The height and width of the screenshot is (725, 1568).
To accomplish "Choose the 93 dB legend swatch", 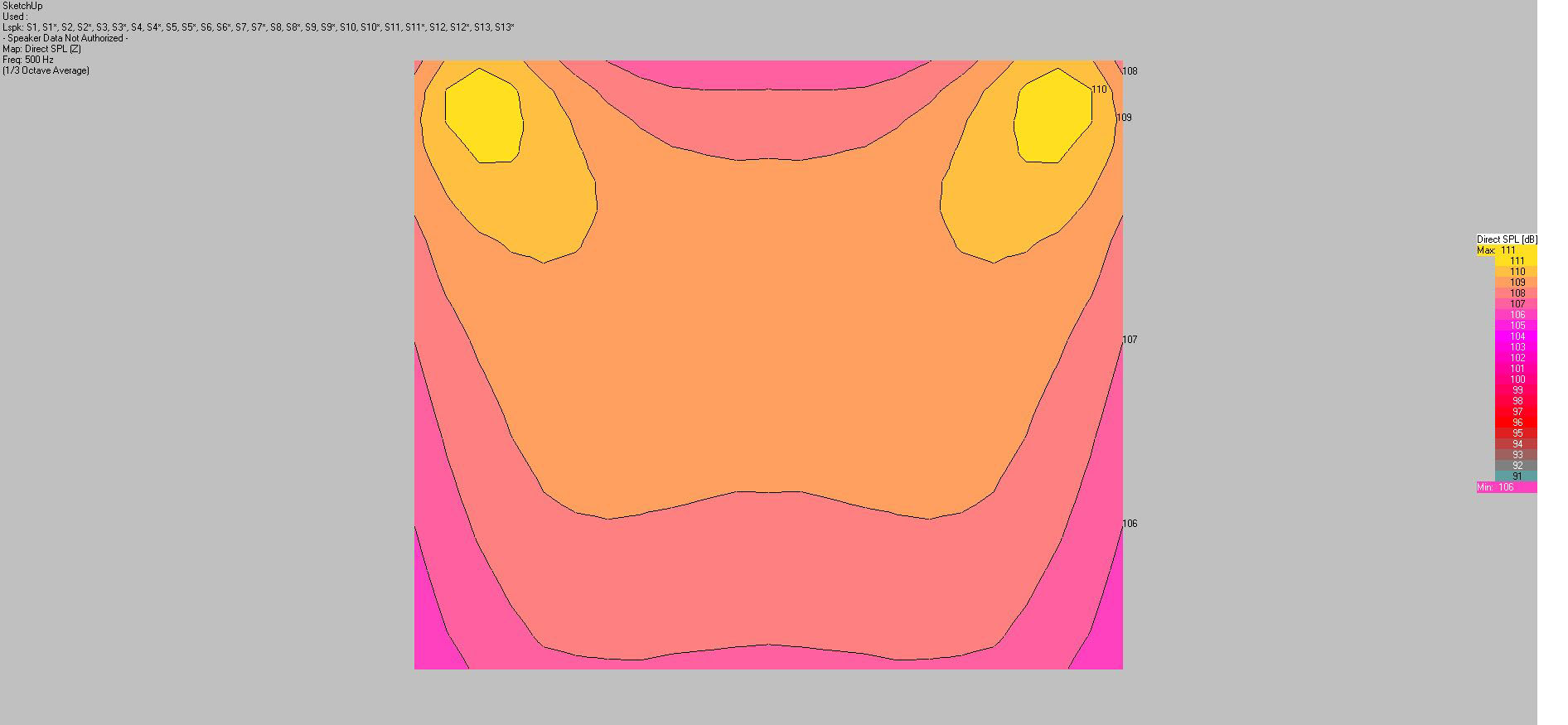I will pyautogui.click(x=1516, y=455).
